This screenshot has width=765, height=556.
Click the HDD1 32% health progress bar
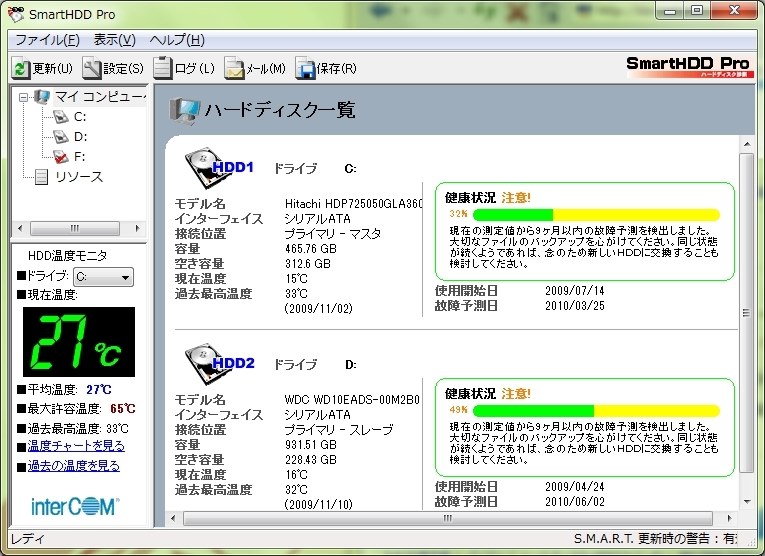coord(597,215)
